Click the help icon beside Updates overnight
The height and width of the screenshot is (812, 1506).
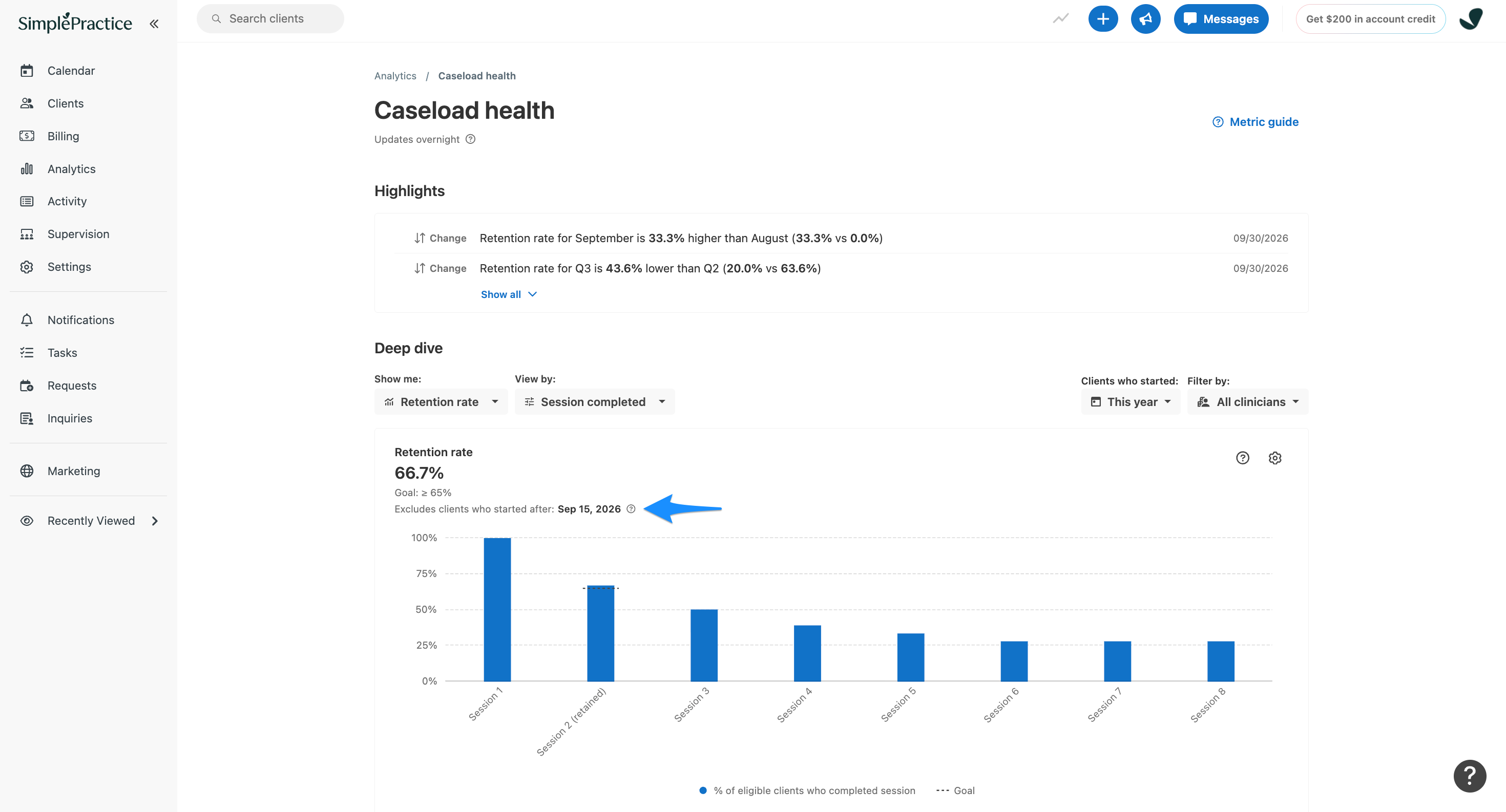pyautogui.click(x=471, y=139)
